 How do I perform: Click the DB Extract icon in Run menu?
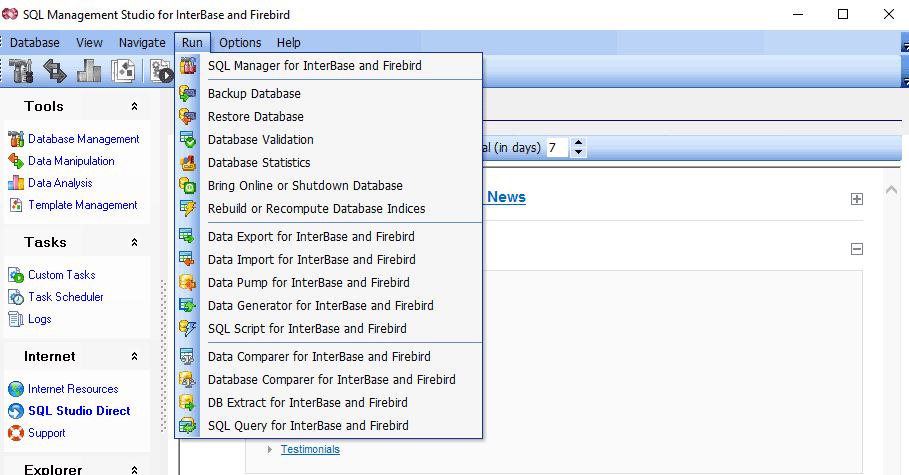187,403
